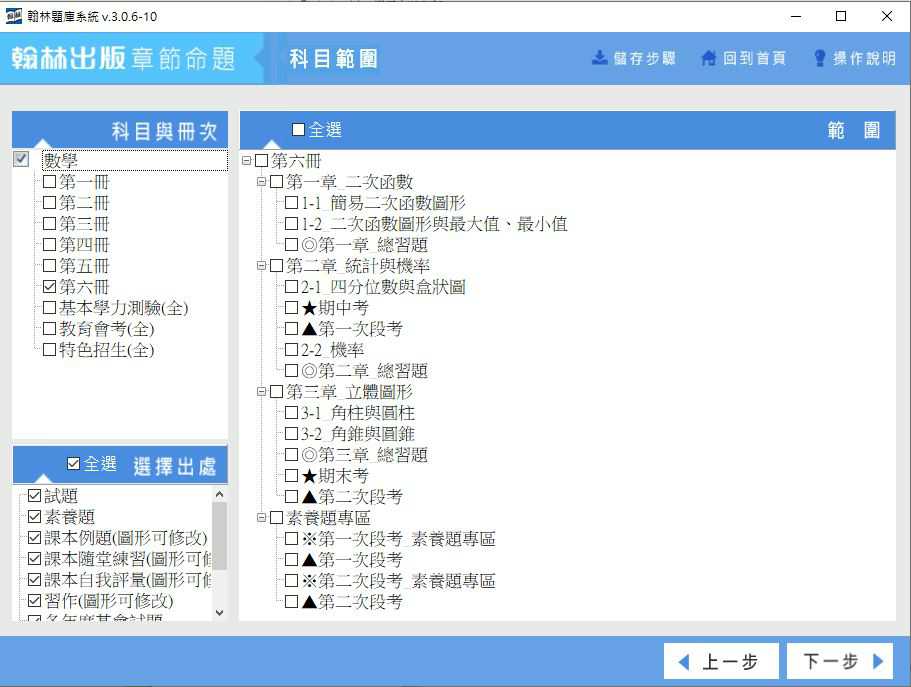
Task: Check 2-2_機率 checkbox
Action: (292, 349)
